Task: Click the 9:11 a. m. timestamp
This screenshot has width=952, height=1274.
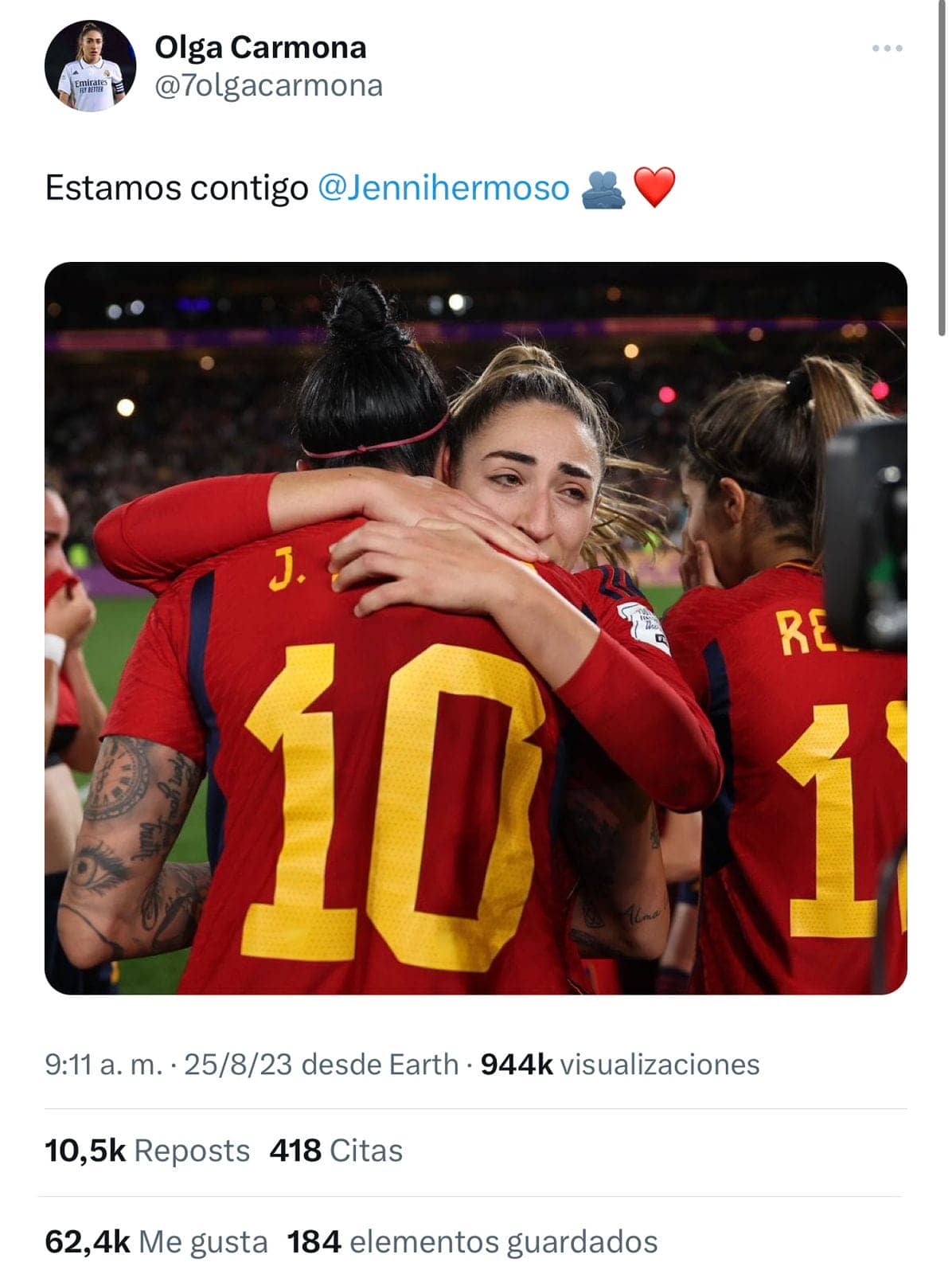Action: [x=103, y=1065]
